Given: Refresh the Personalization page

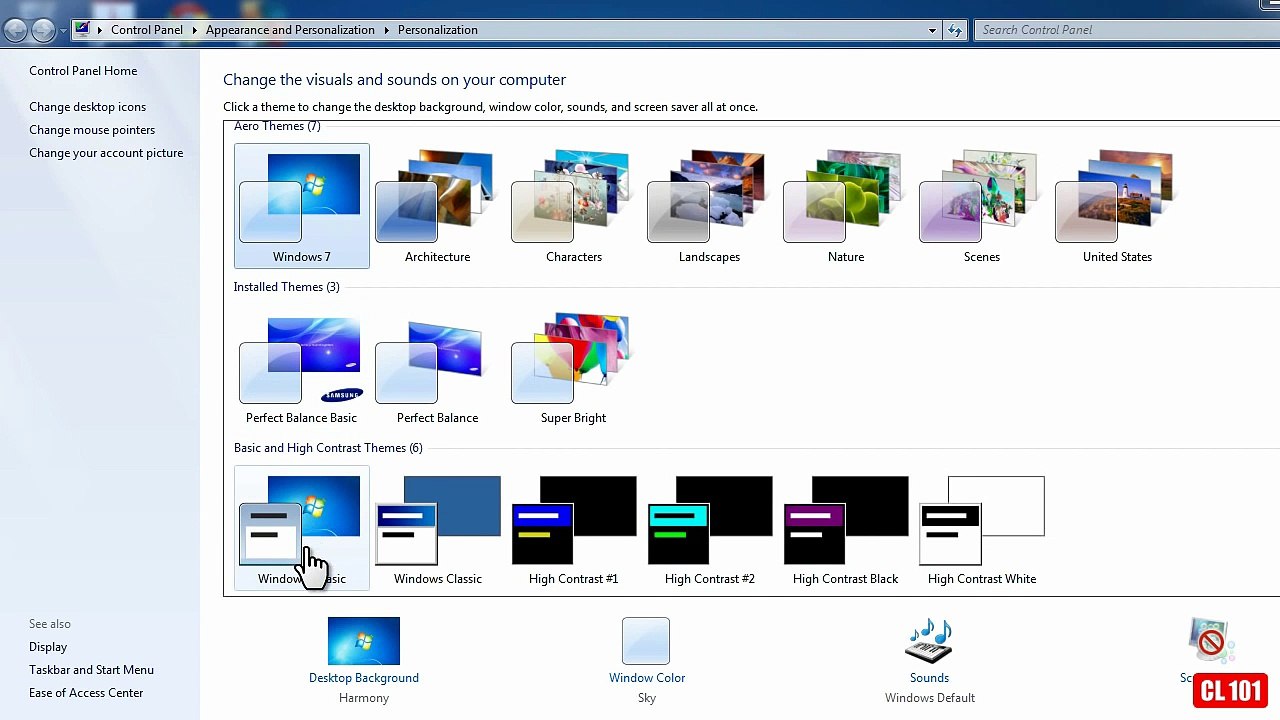Looking at the screenshot, I should (955, 30).
